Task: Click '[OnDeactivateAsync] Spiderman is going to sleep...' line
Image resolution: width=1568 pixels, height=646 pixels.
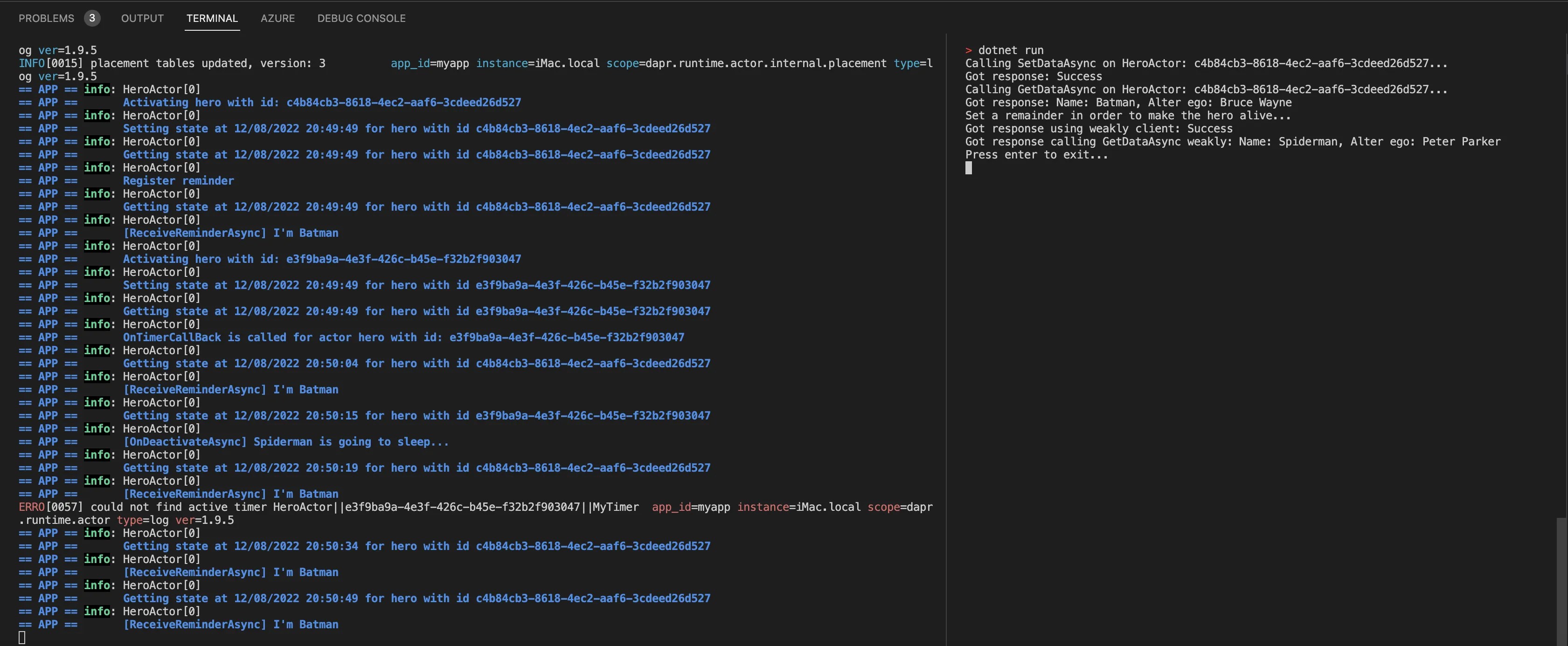Action: click(x=286, y=441)
